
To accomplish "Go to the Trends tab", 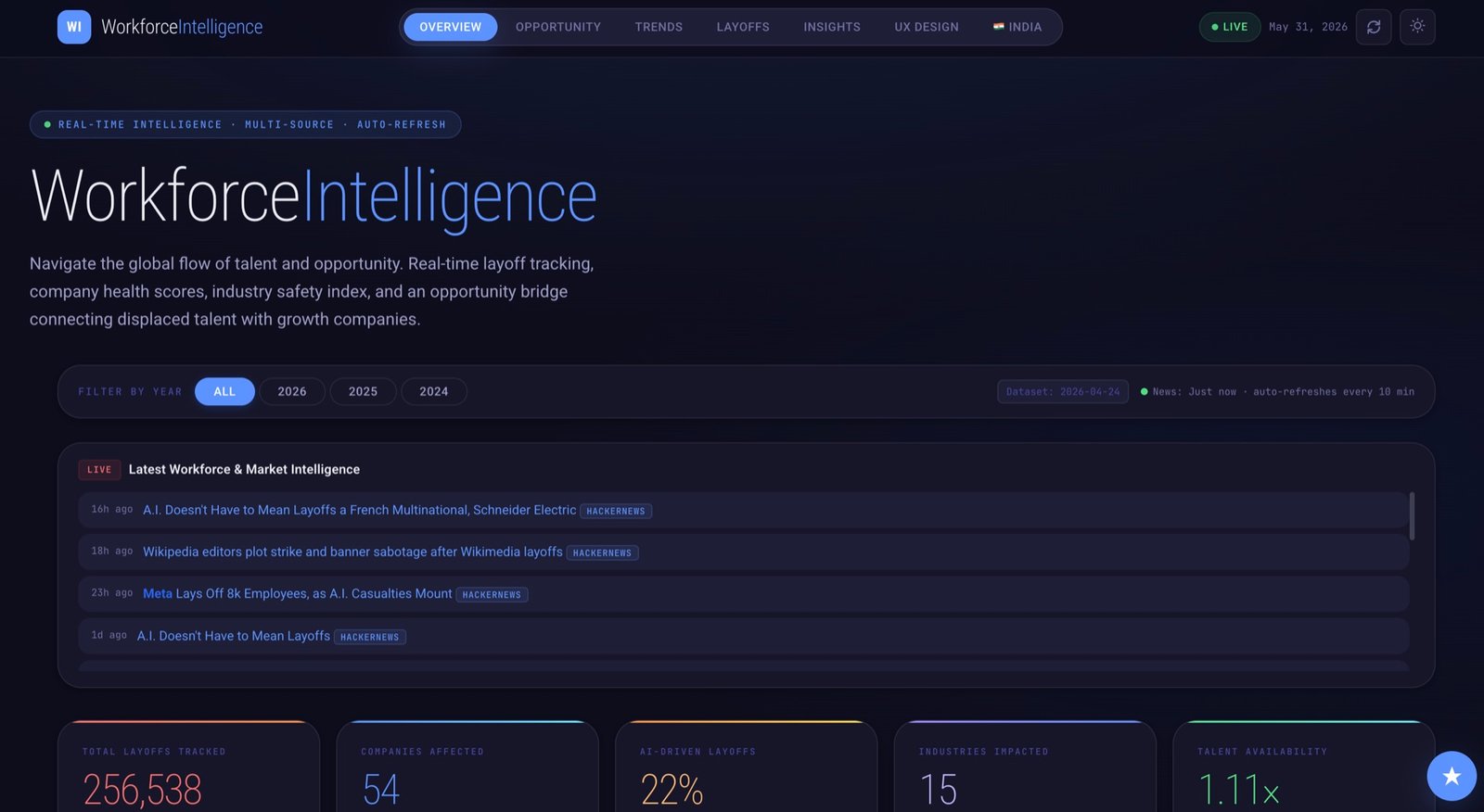I will pos(659,27).
